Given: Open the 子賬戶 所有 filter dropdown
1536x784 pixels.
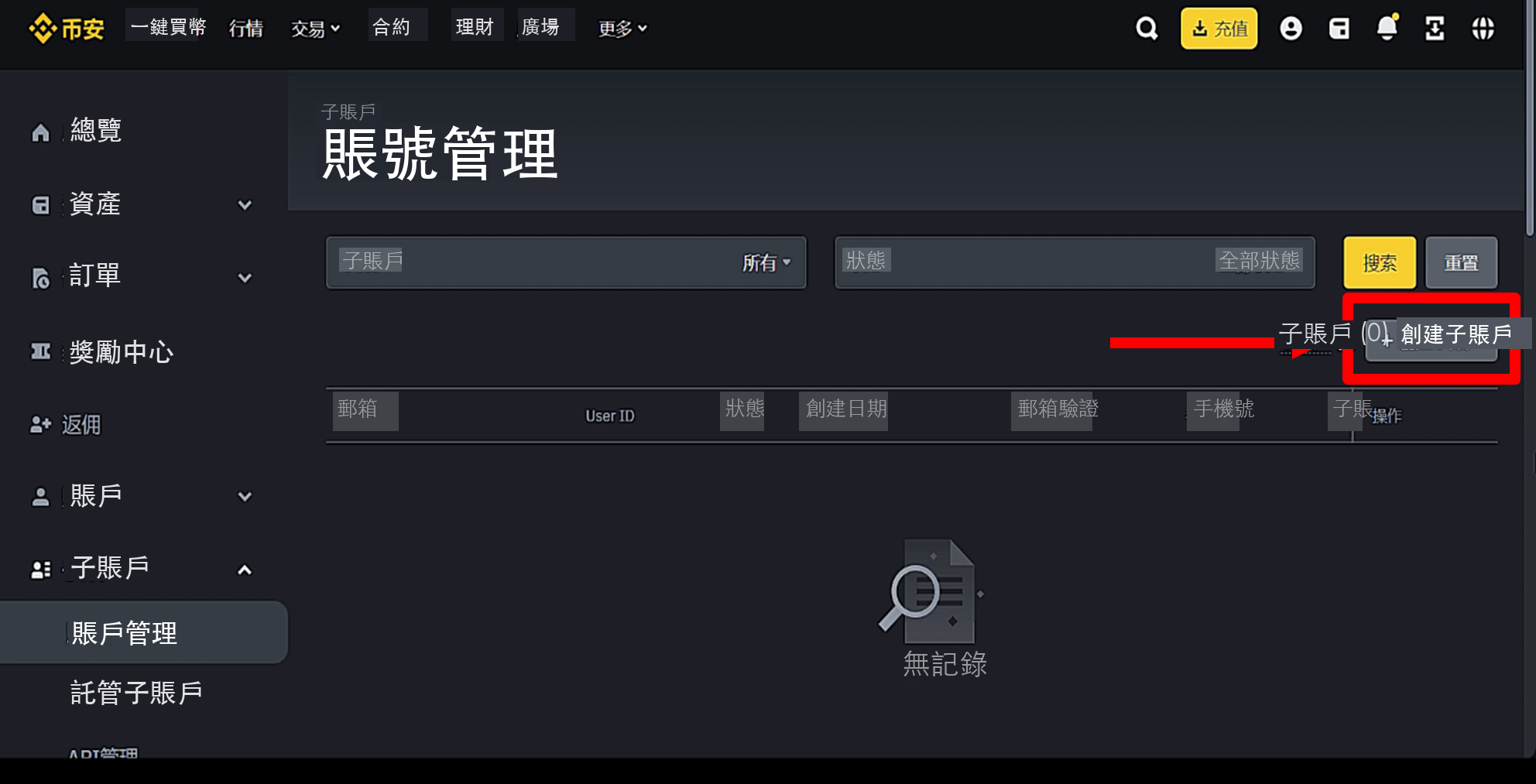Looking at the screenshot, I should point(566,262).
